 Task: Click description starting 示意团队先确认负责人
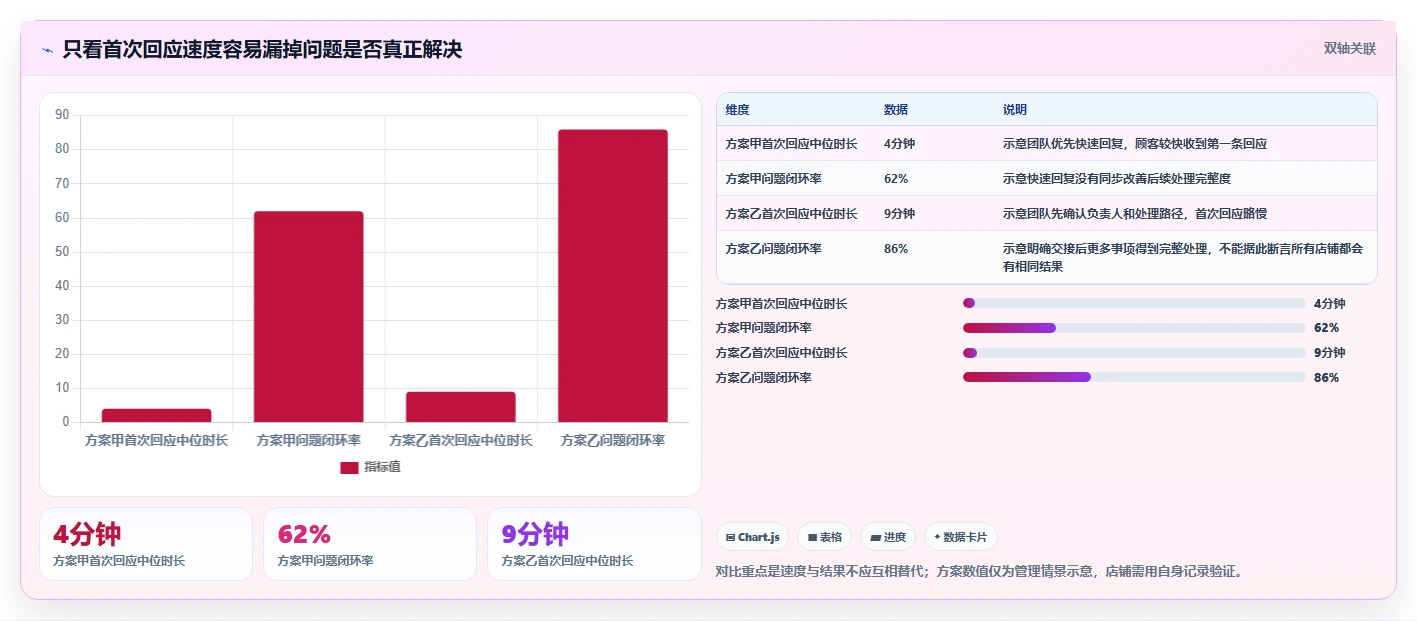(x=1135, y=214)
